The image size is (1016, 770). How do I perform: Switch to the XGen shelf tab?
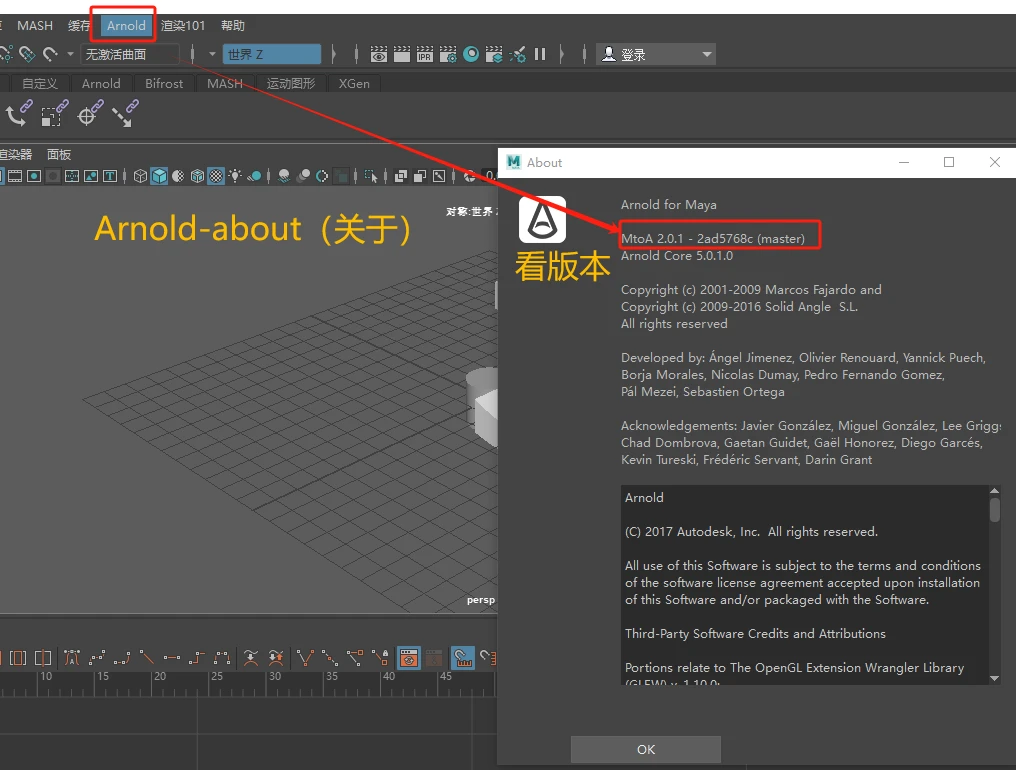click(354, 84)
